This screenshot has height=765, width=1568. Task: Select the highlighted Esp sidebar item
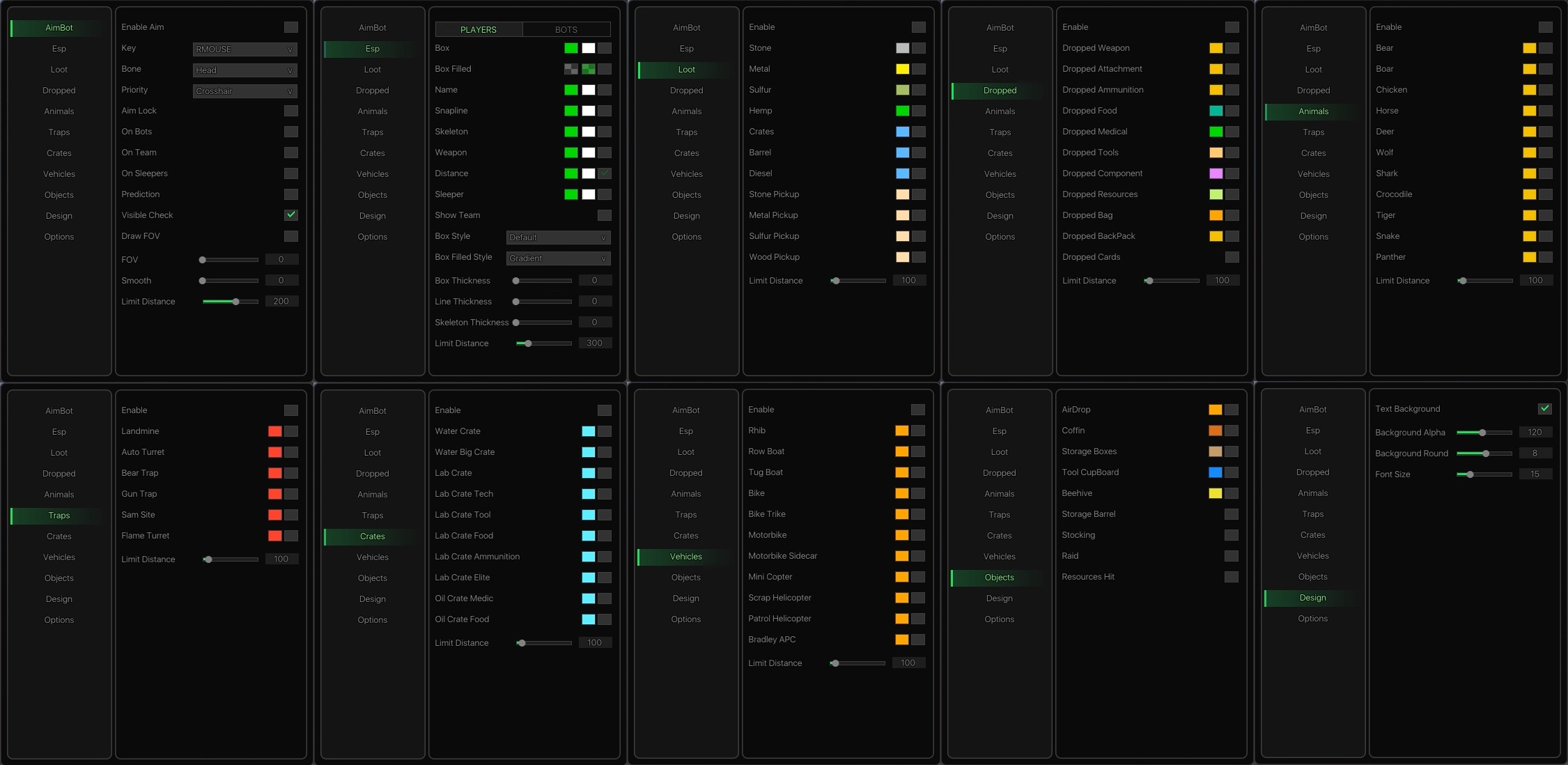pyautogui.click(x=373, y=49)
